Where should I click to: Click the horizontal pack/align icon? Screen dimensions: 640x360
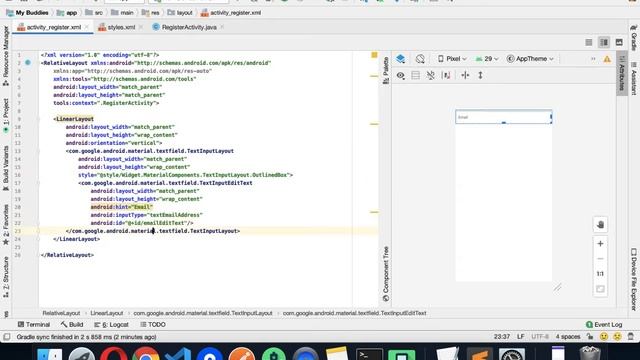tap(465, 76)
